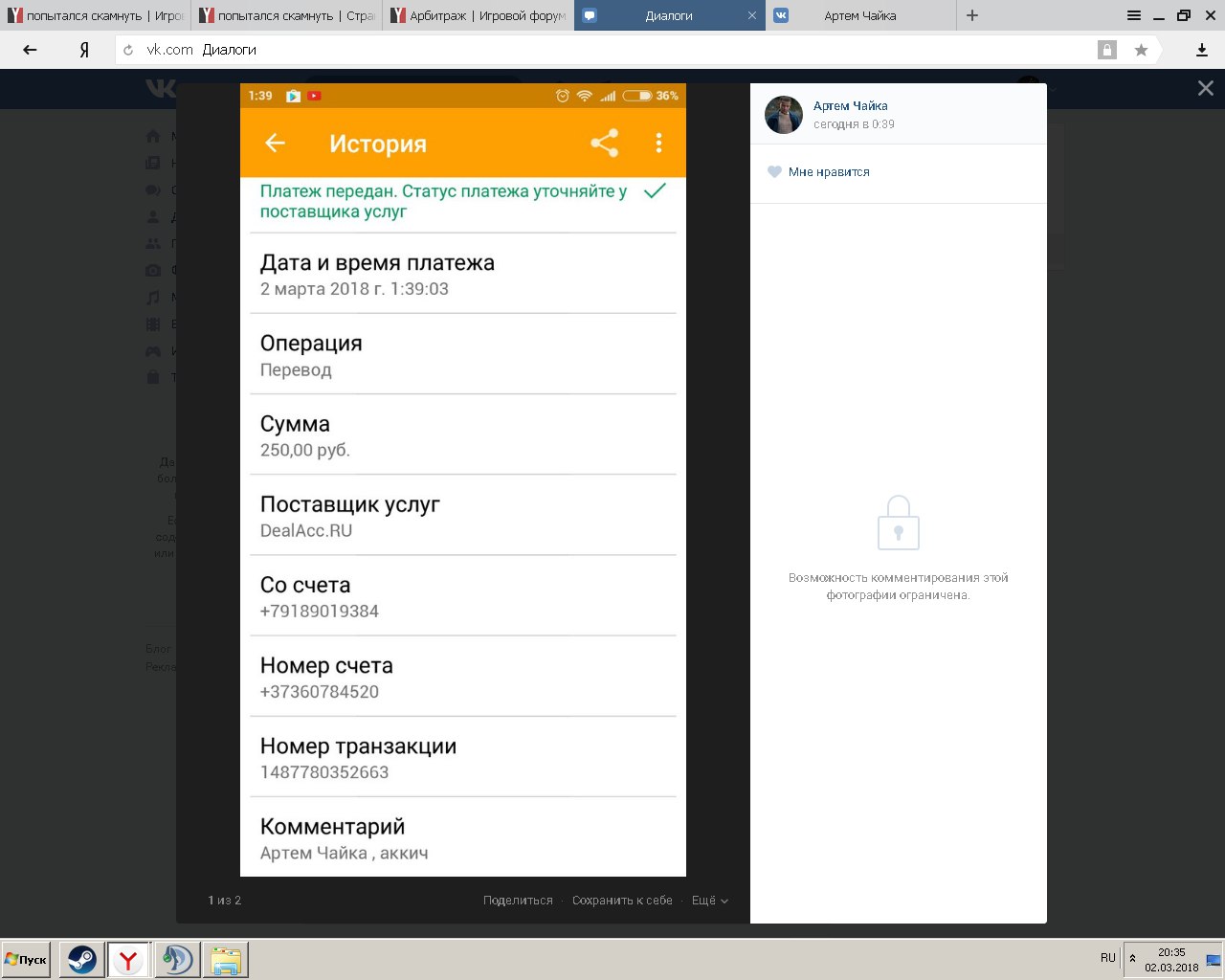Click Артем Чайка avatar thumbnail
Screen dimensions: 1225x980
point(784,115)
